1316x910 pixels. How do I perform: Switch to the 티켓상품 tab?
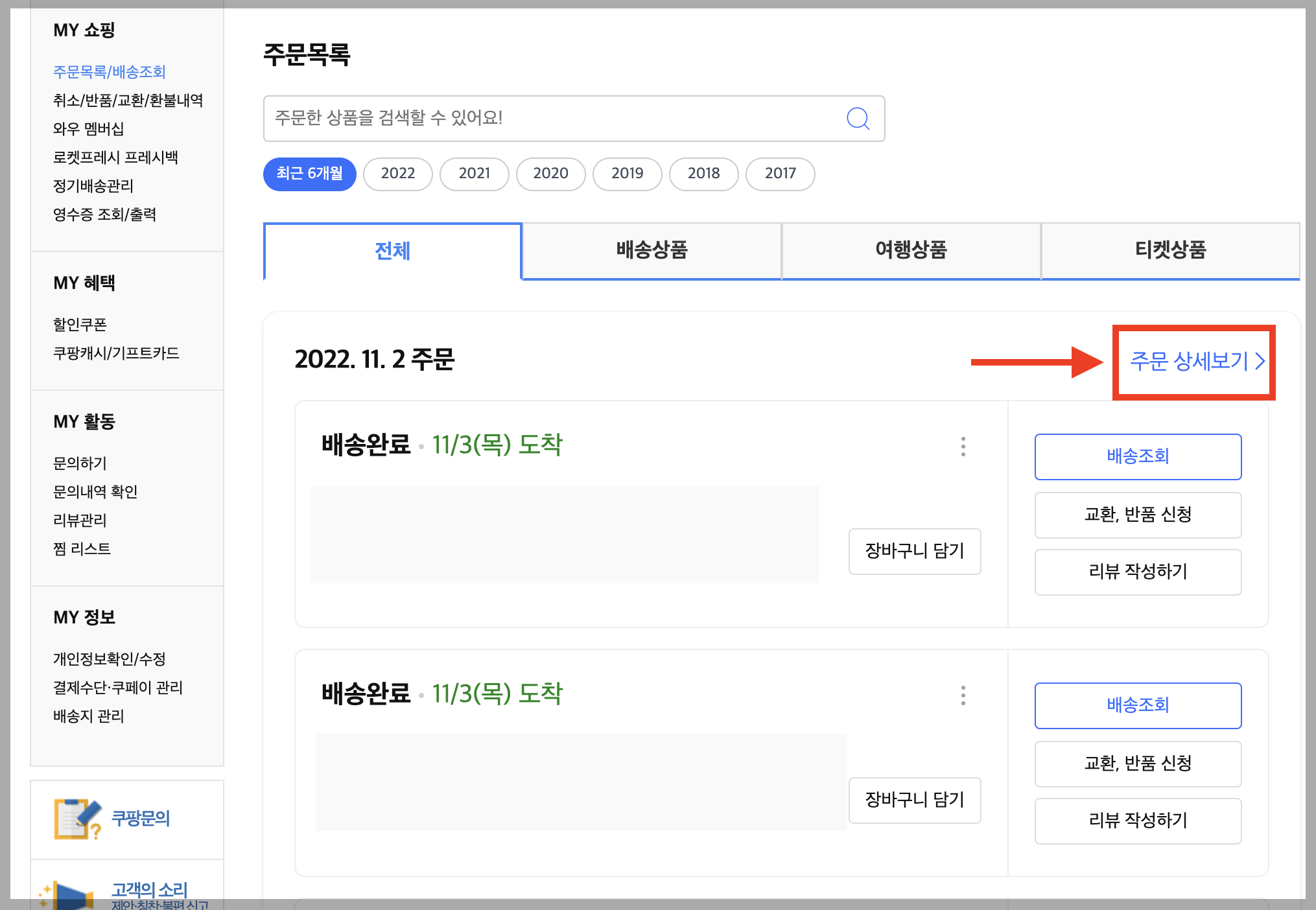(x=1170, y=250)
